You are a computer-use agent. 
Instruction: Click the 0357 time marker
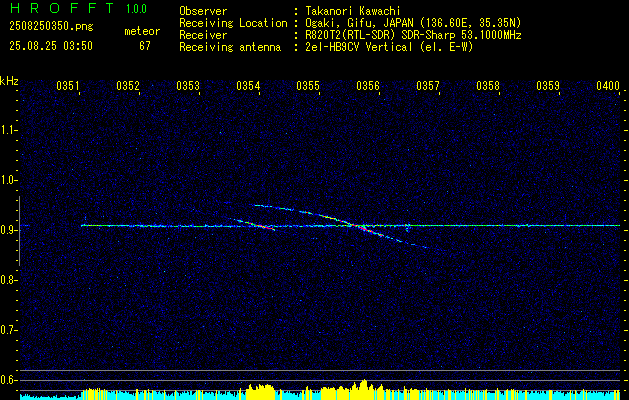(428, 86)
